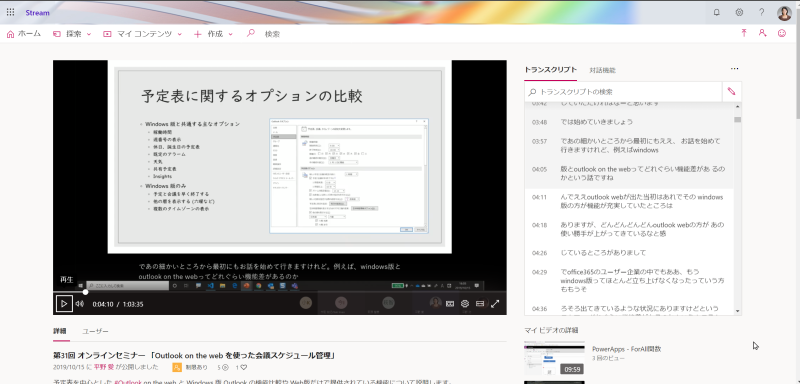Expand the 作成 dropdown menu
Viewport: 800px width, 384px height.
click(x=213, y=34)
